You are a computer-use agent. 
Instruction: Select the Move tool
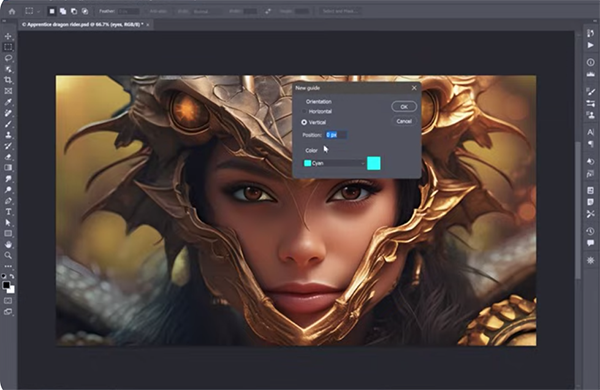pyautogui.click(x=8, y=36)
